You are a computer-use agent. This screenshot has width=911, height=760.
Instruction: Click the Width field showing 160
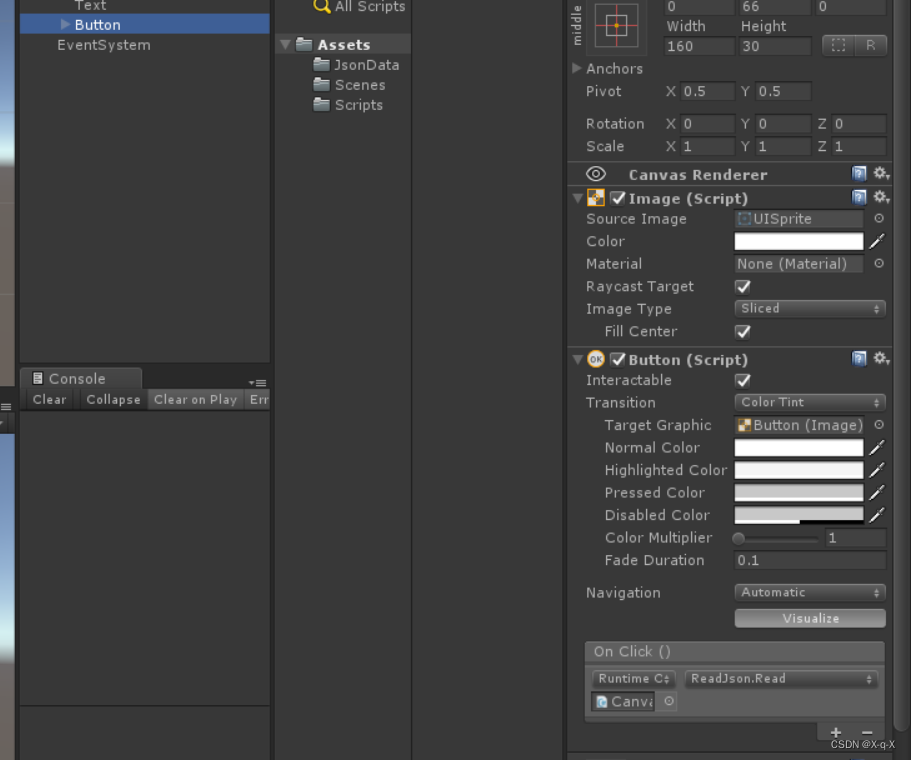click(699, 46)
